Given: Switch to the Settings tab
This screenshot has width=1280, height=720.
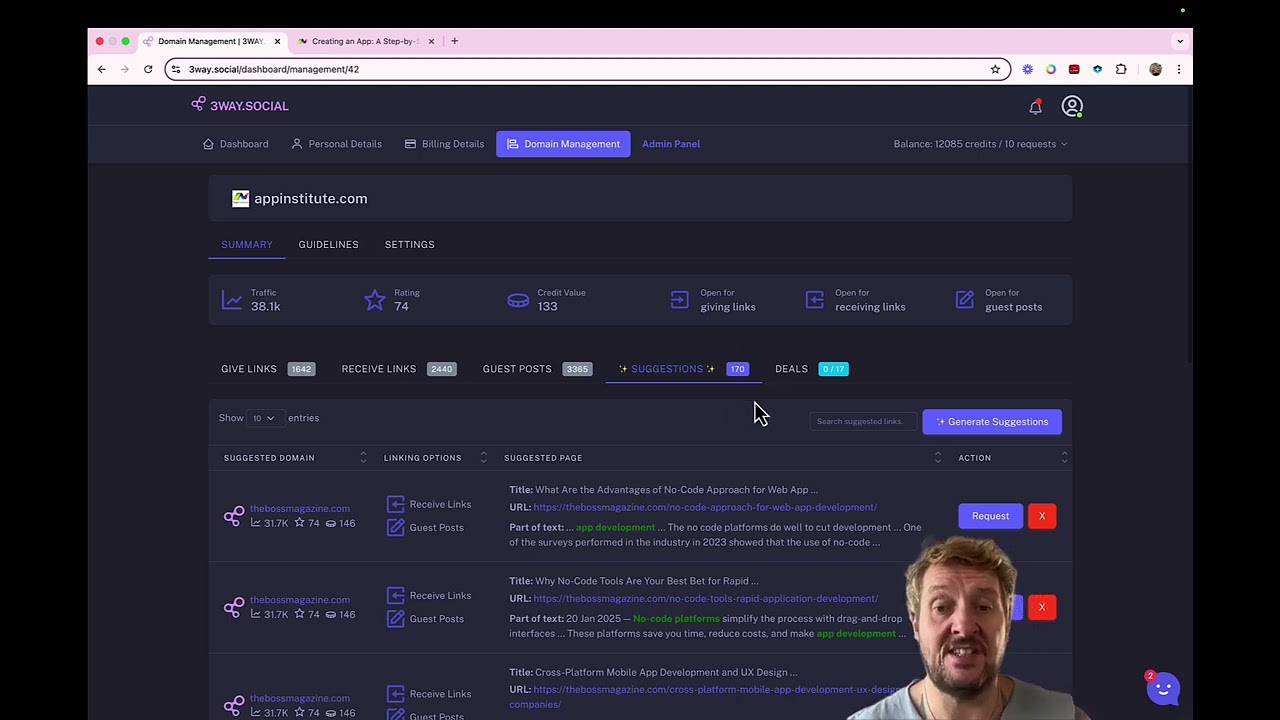Looking at the screenshot, I should 409,244.
